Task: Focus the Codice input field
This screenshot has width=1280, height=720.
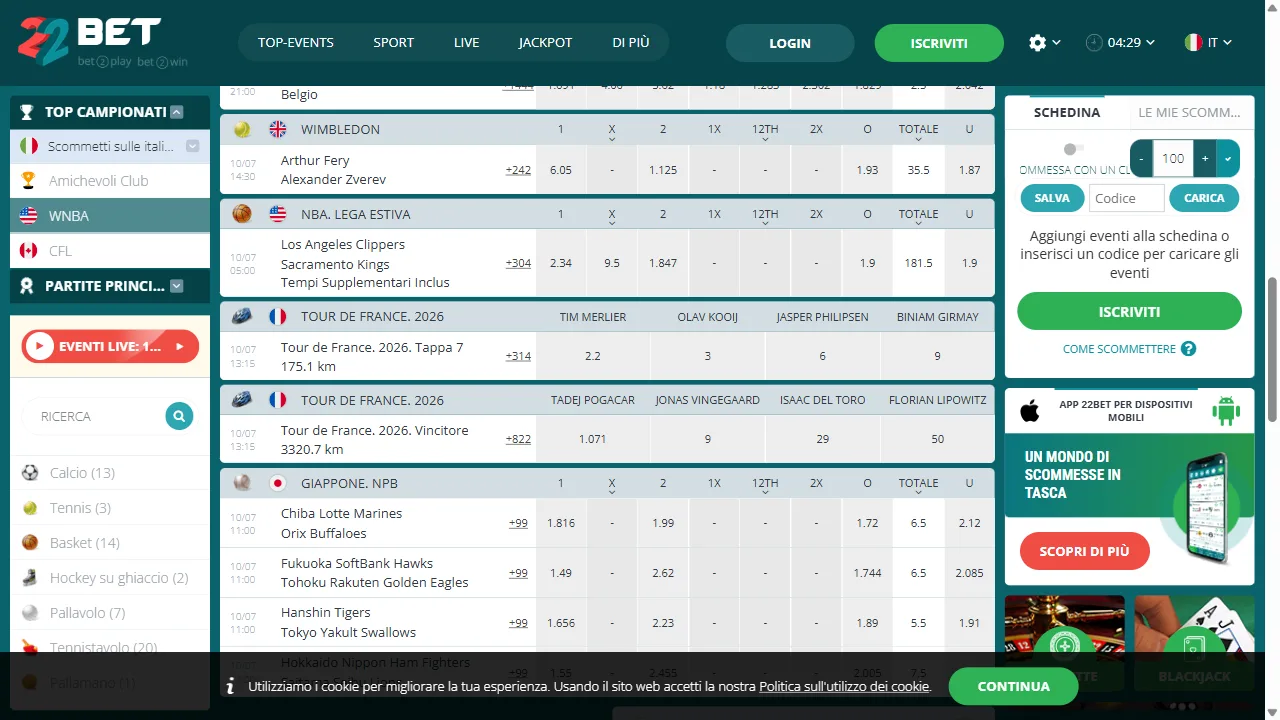Action: [1127, 198]
